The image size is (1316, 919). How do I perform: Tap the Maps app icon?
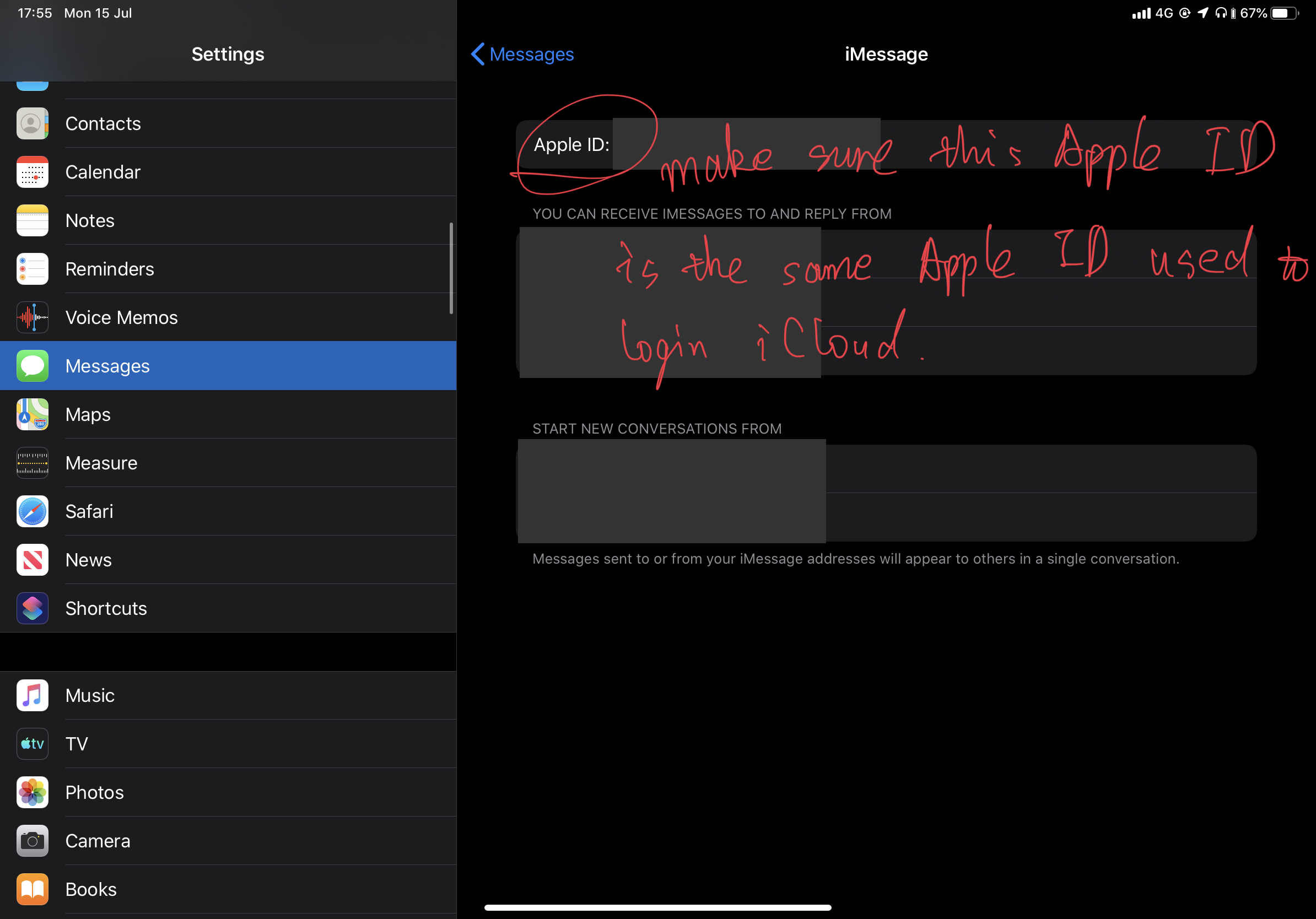[32, 414]
